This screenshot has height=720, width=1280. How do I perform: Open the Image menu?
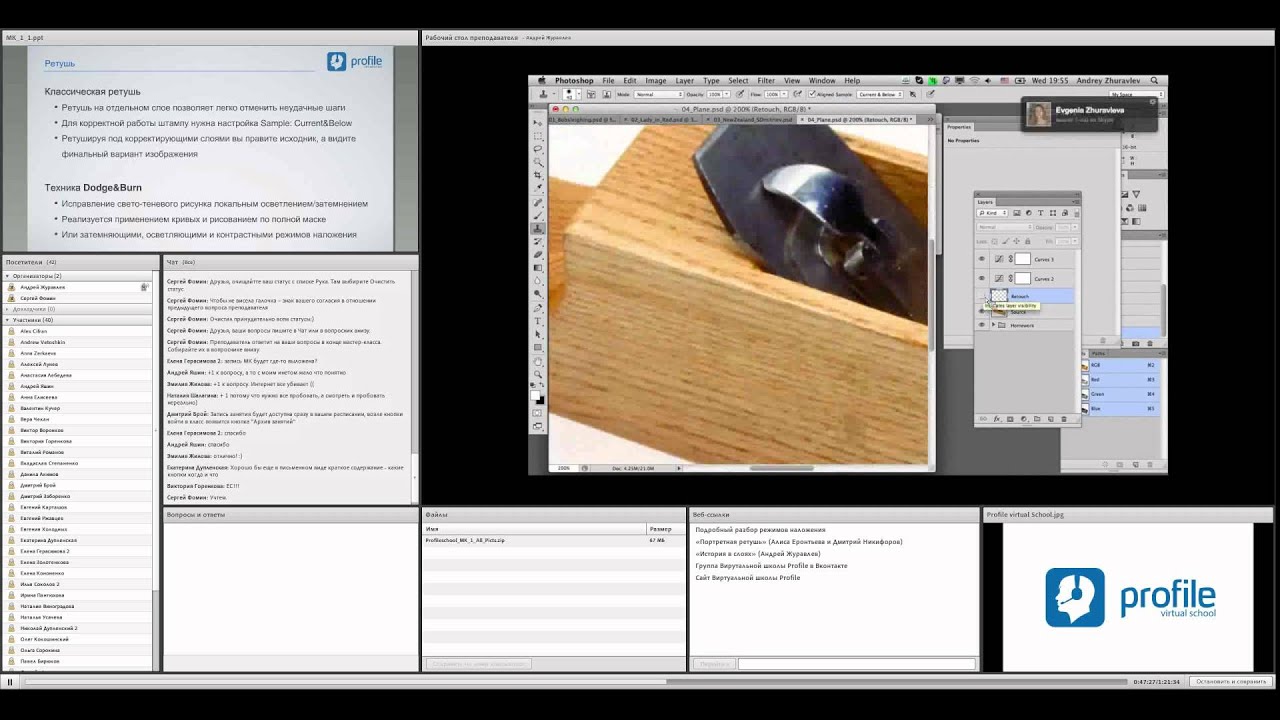[x=656, y=81]
